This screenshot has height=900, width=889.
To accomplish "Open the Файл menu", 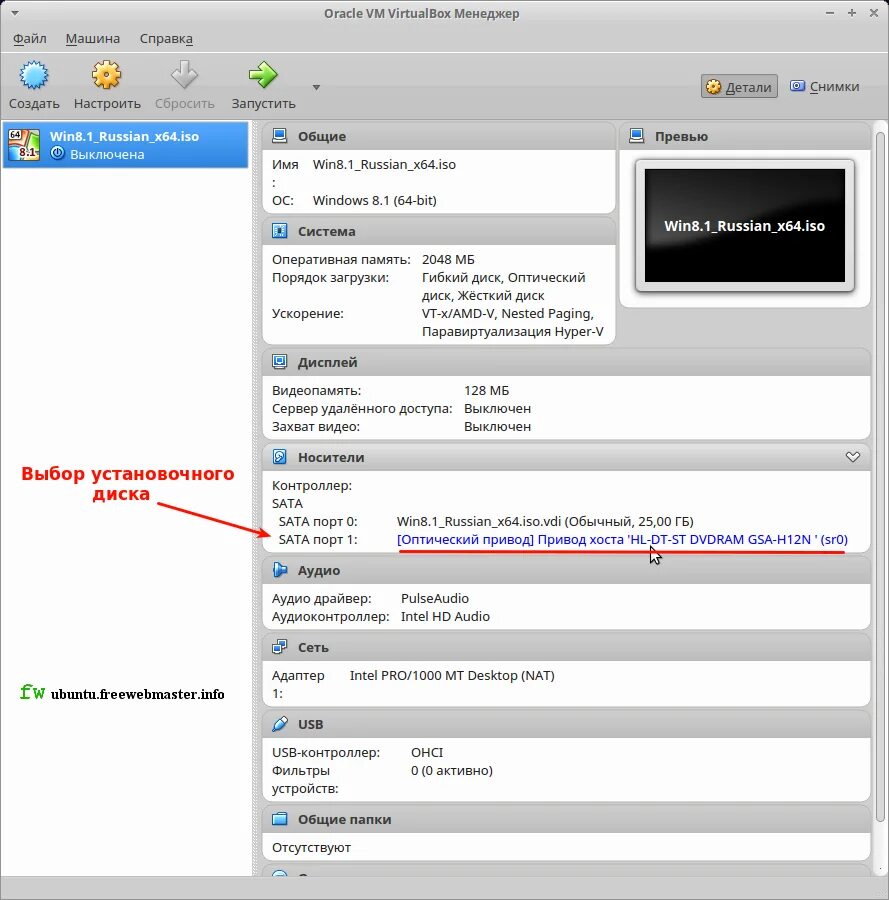I will coord(30,38).
